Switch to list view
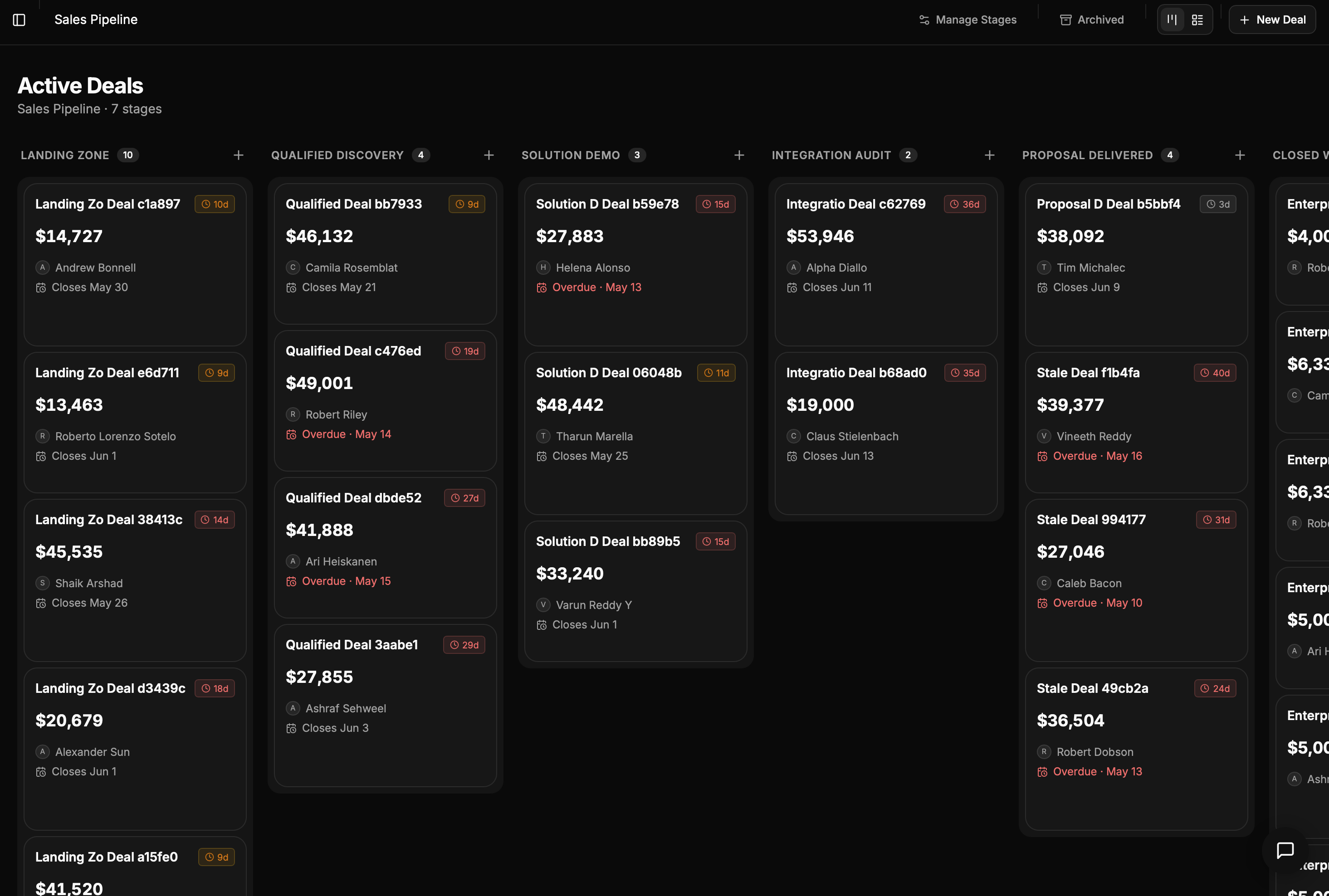The image size is (1329, 896). pos(1197,20)
